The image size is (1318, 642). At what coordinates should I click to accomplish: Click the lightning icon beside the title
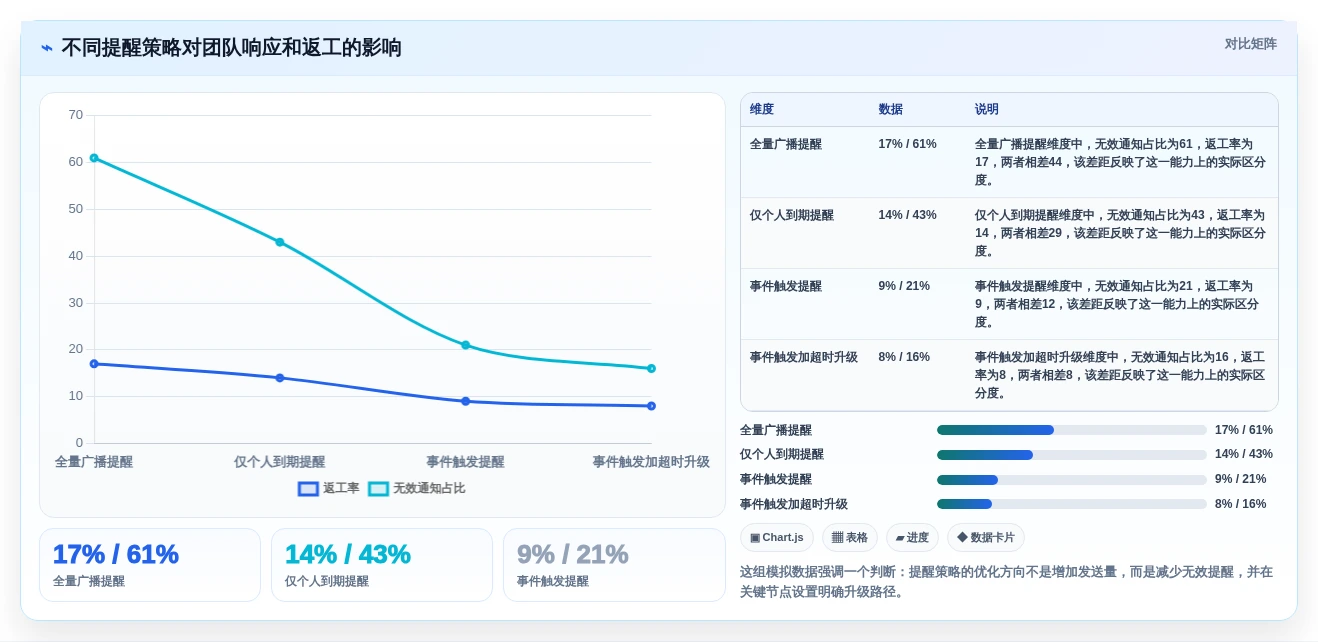pyautogui.click(x=47, y=48)
